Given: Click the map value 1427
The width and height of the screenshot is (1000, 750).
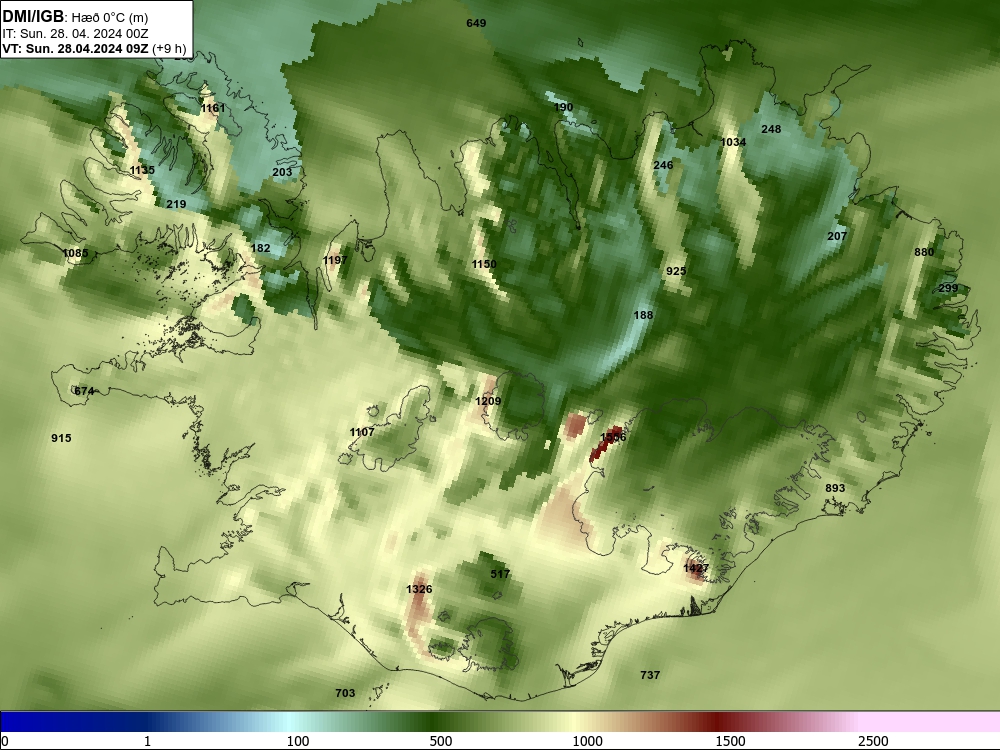Looking at the screenshot, I should pyautogui.click(x=696, y=568).
